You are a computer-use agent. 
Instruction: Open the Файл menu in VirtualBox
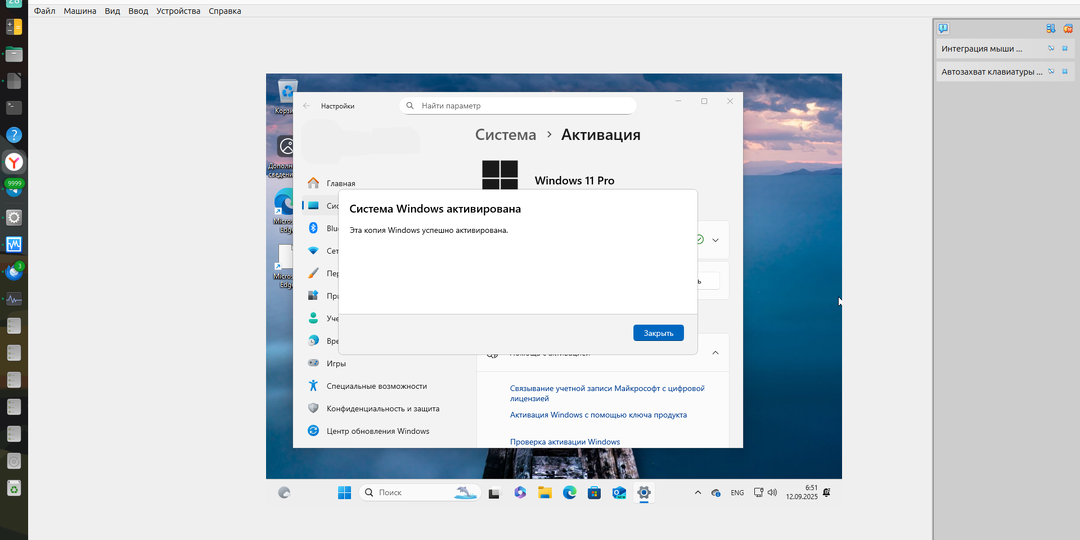pos(45,11)
